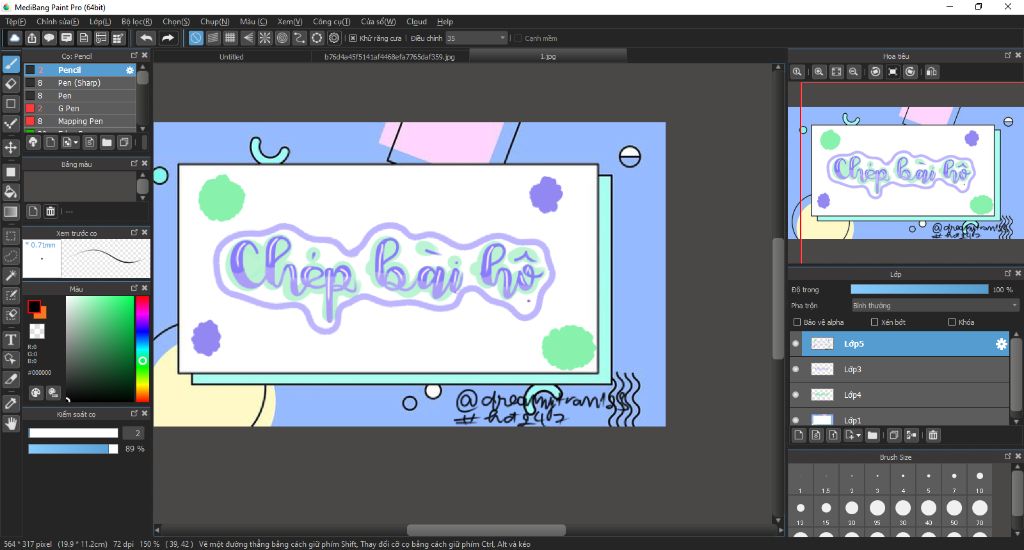Image resolution: width=1024 pixels, height=550 pixels.
Task: Zoom out on the navigator panel
Action: tap(853, 72)
